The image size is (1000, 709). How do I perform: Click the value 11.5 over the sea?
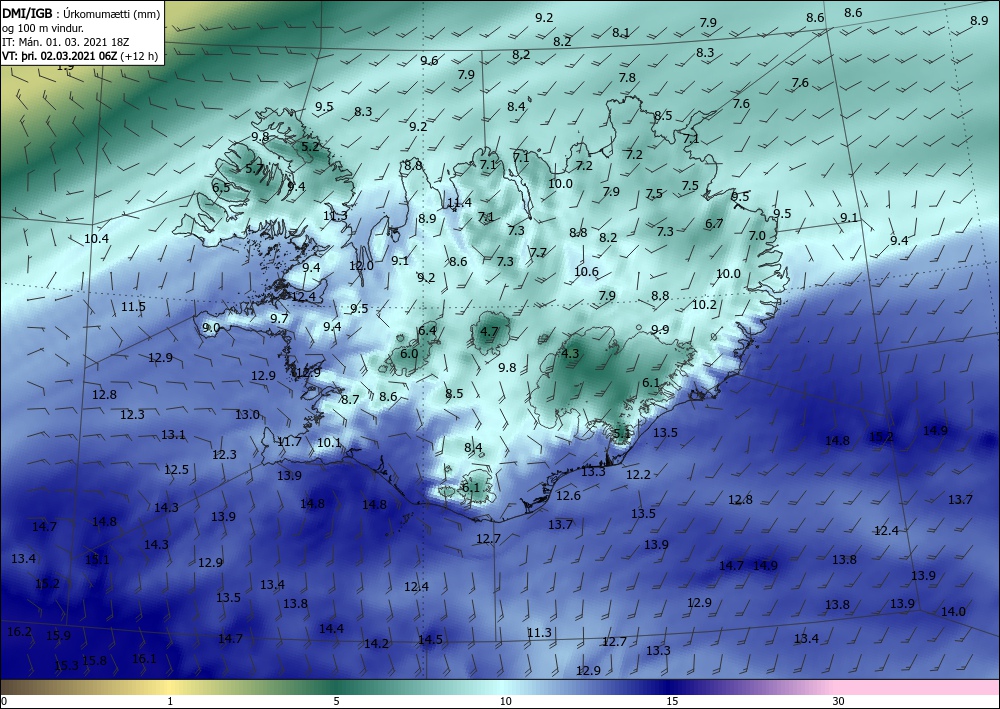click(x=133, y=307)
